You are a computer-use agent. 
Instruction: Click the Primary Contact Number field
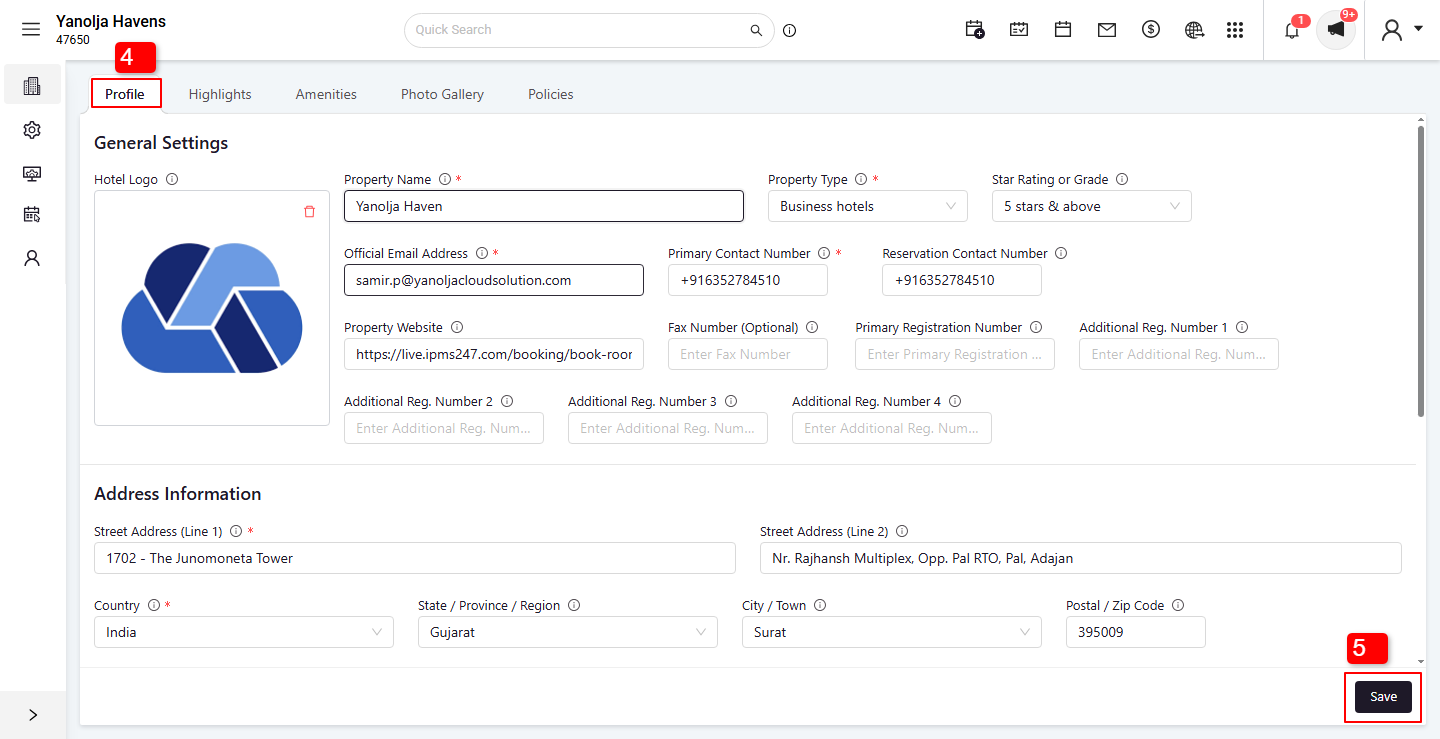point(748,280)
